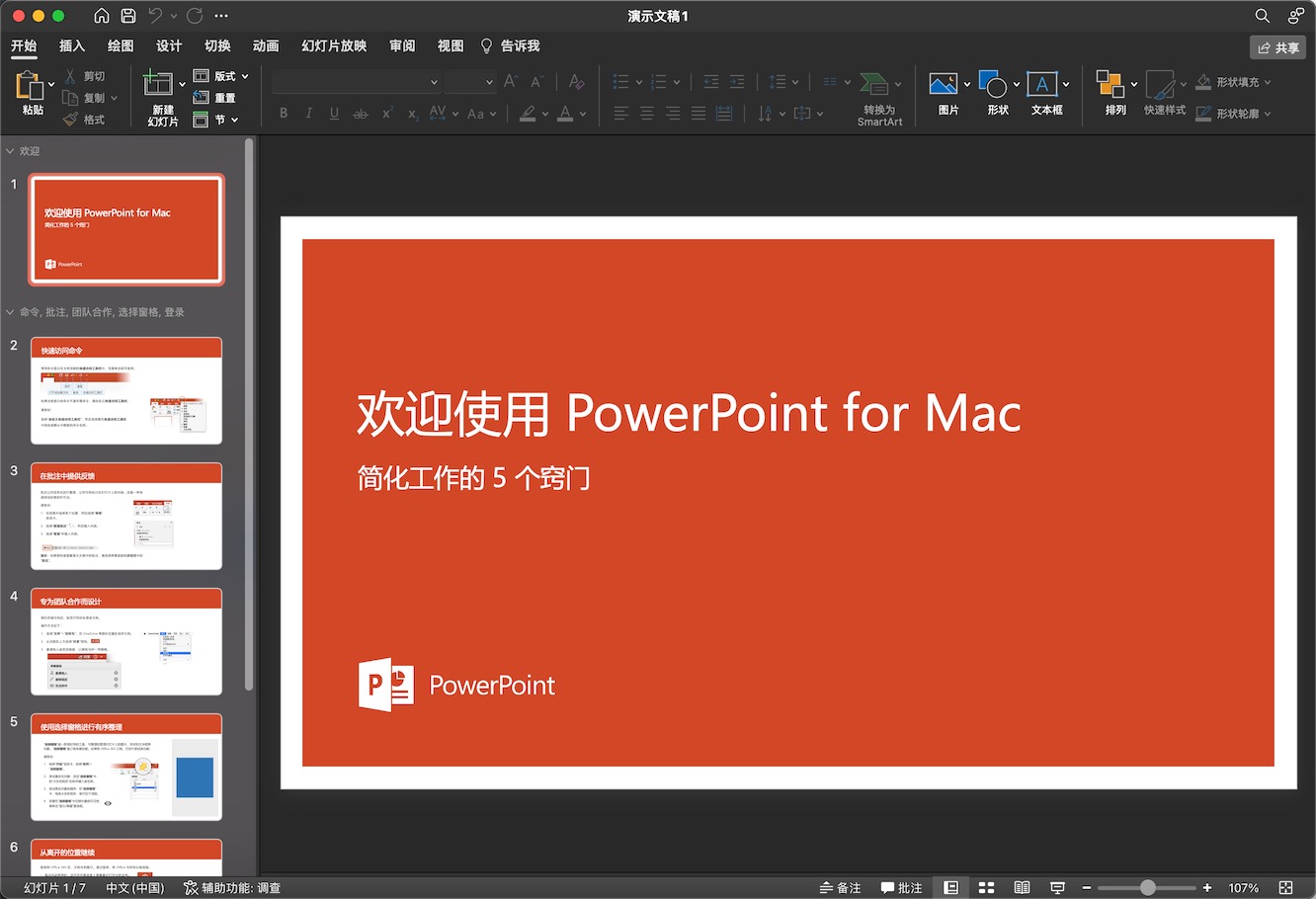This screenshot has width=1316, height=899.
Task: Click the Cut scissors icon
Action: (x=70, y=76)
